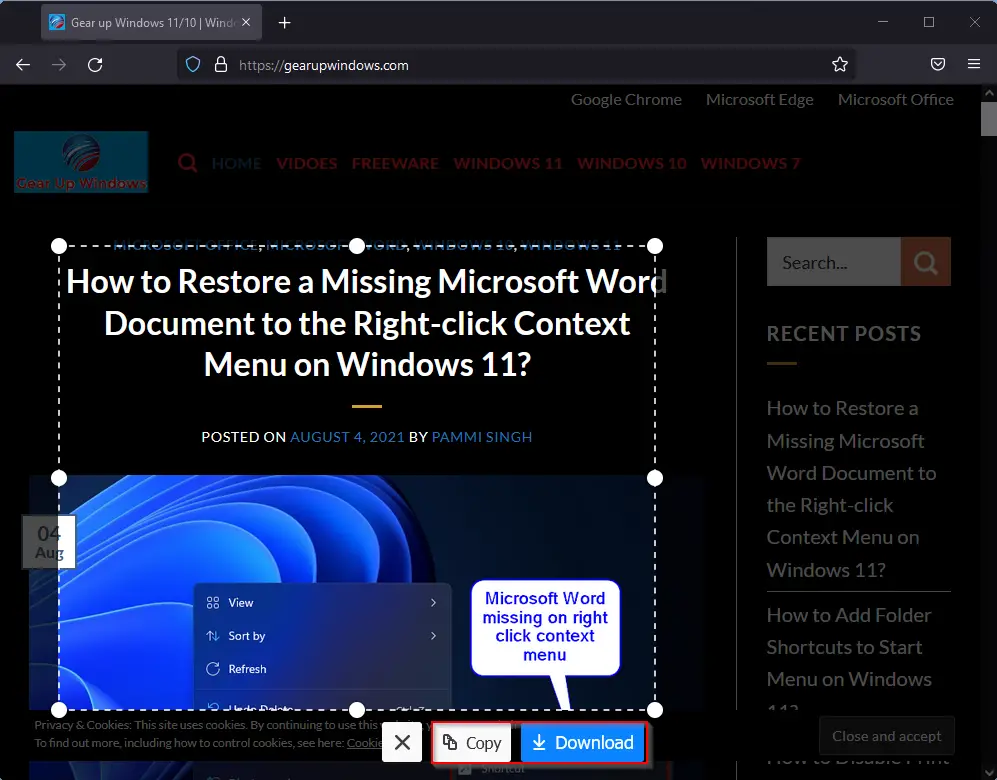Image resolution: width=997 pixels, height=780 pixels.
Task: Click the top-left selection resize handle
Action: pyautogui.click(x=58, y=246)
